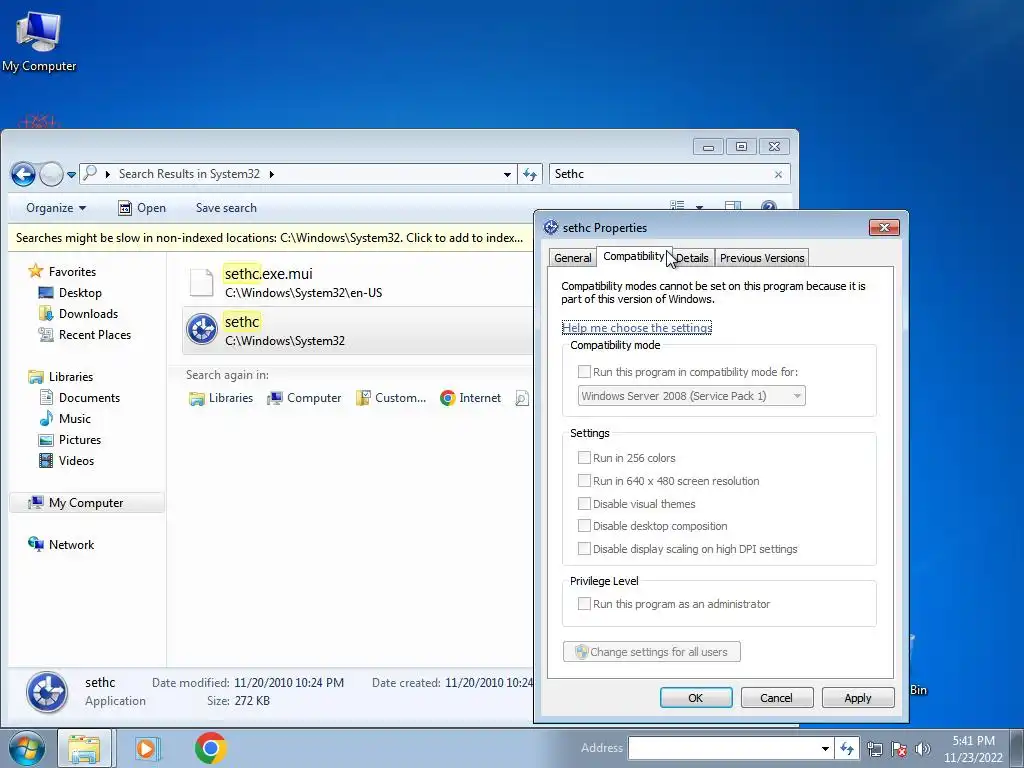Click the Explorer Back arrow button
Screen dimensions: 1024x768
(x=23, y=174)
